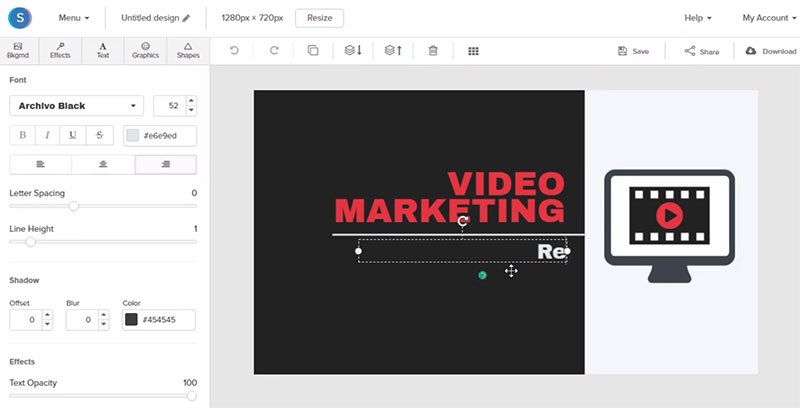This screenshot has width=800, height=408.
Task: Show the grid view icon
Action: point(473,51)
